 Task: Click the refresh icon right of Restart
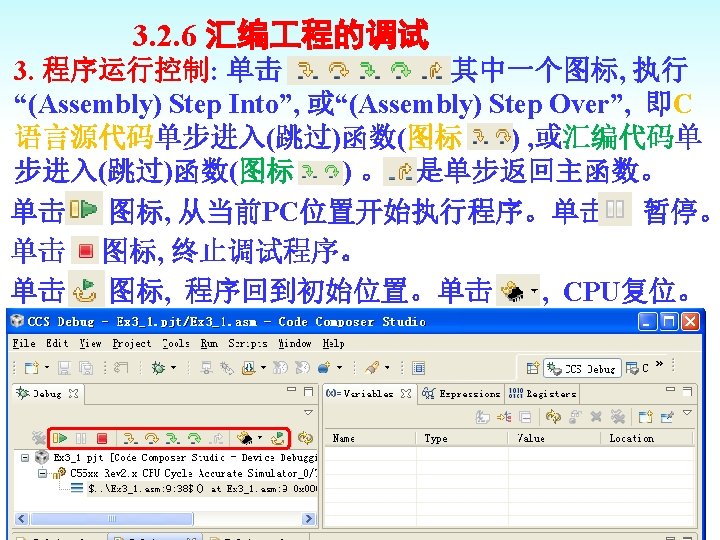(305, 438)
